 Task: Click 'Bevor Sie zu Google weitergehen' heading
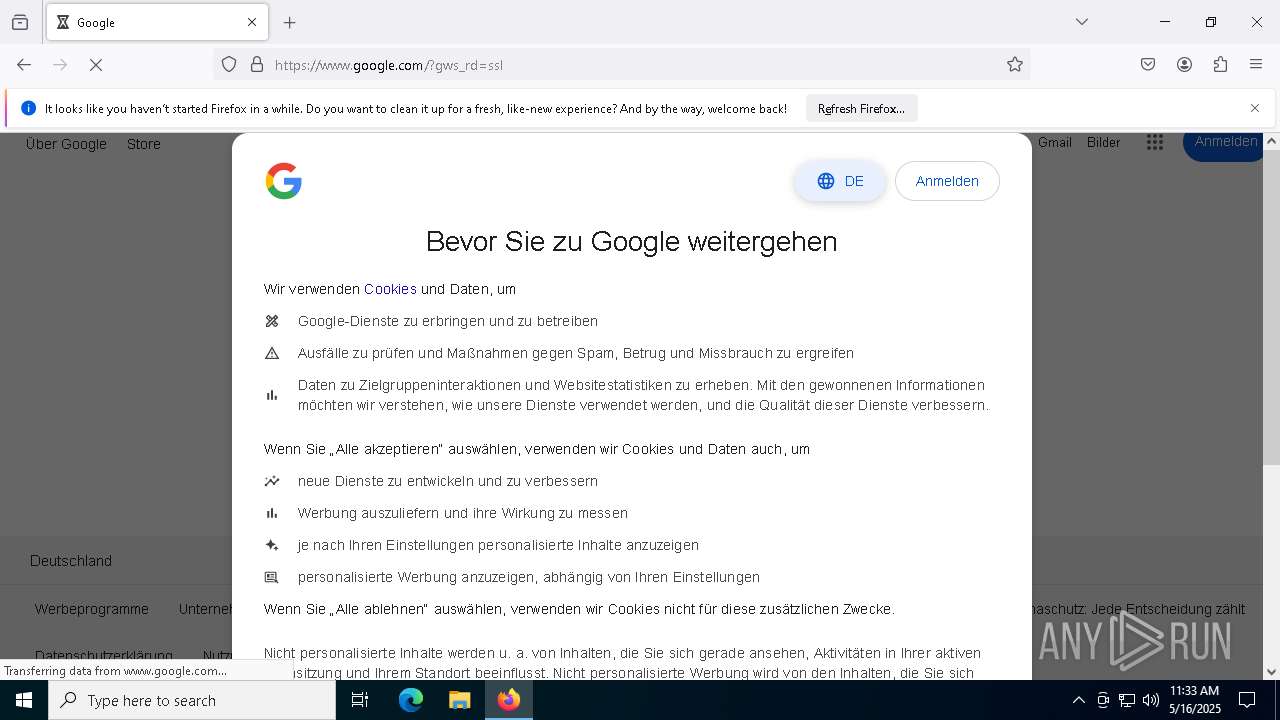click(x=631, y=241)
